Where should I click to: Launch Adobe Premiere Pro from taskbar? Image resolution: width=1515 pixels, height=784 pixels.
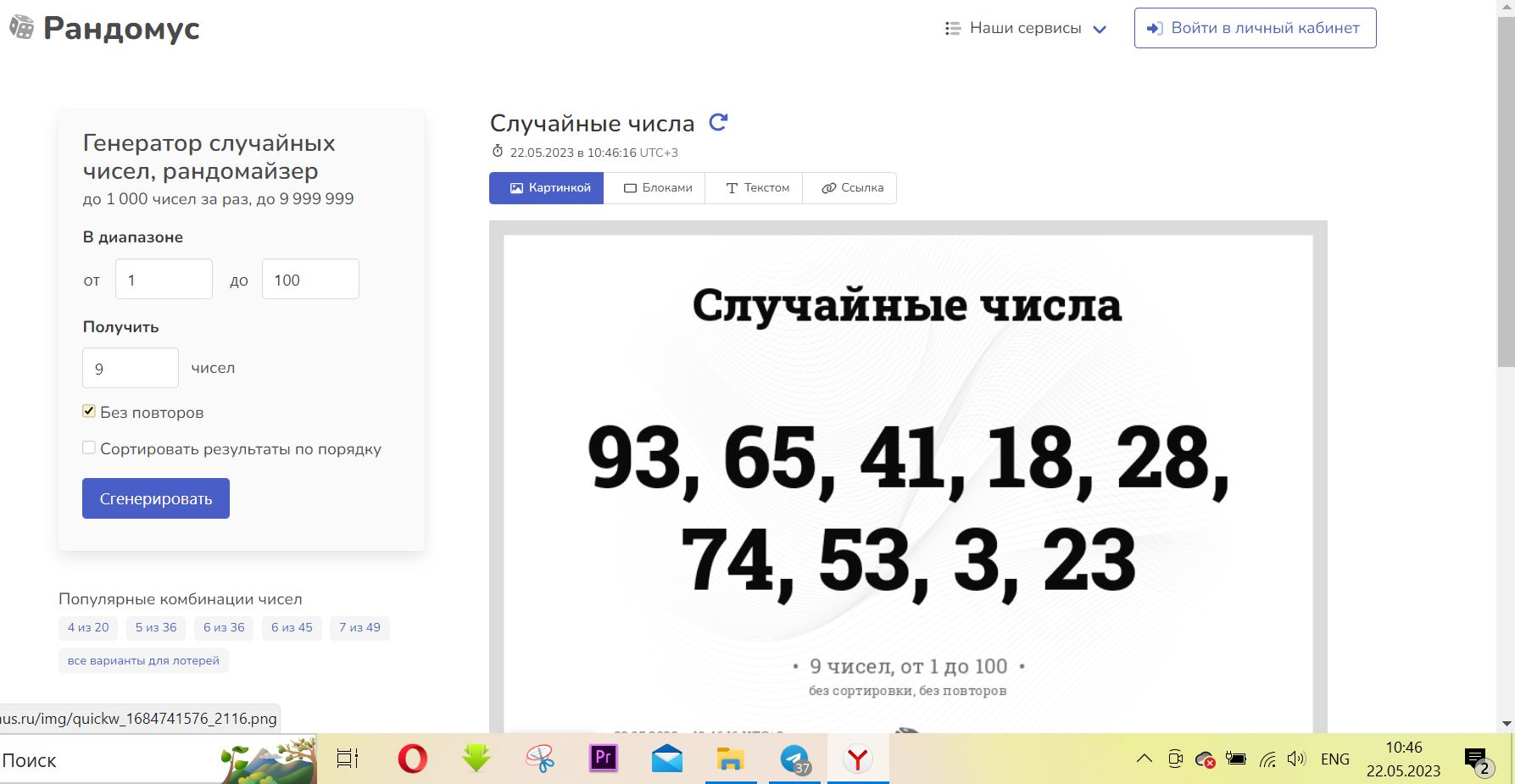click(603, 759)
